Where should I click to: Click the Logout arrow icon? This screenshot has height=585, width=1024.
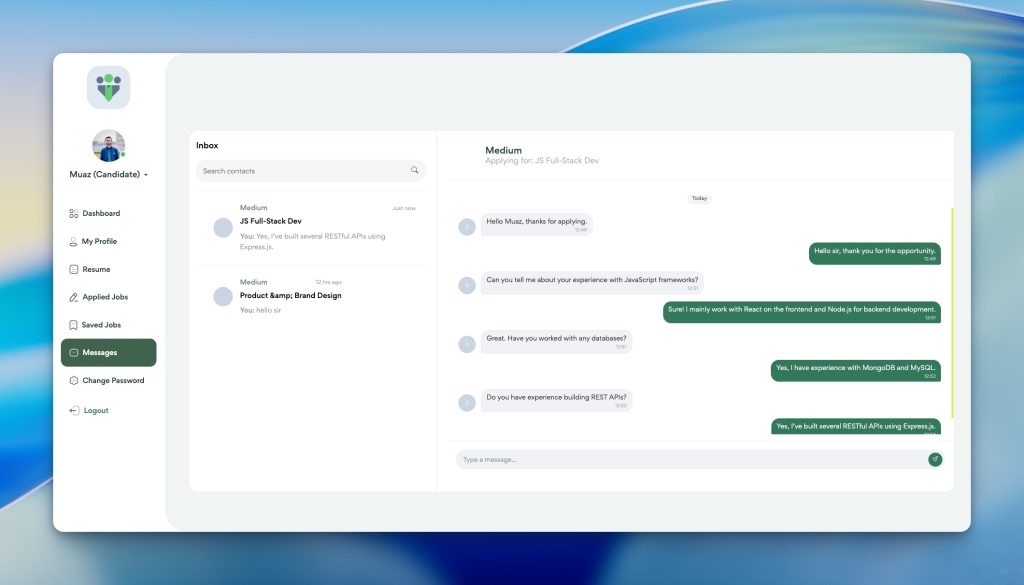[73, 411]
